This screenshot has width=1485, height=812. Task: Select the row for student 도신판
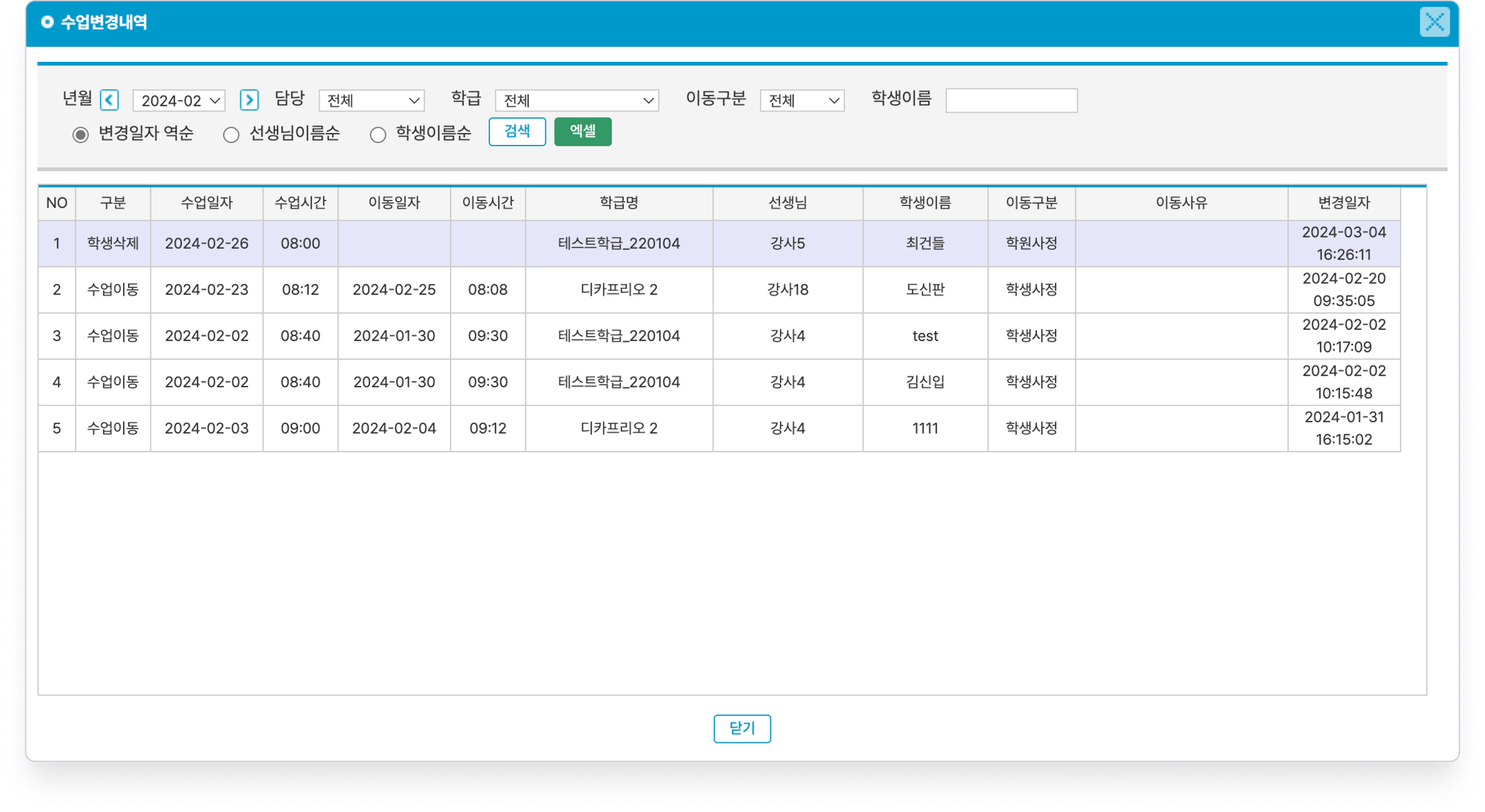(x=925, y=289)
